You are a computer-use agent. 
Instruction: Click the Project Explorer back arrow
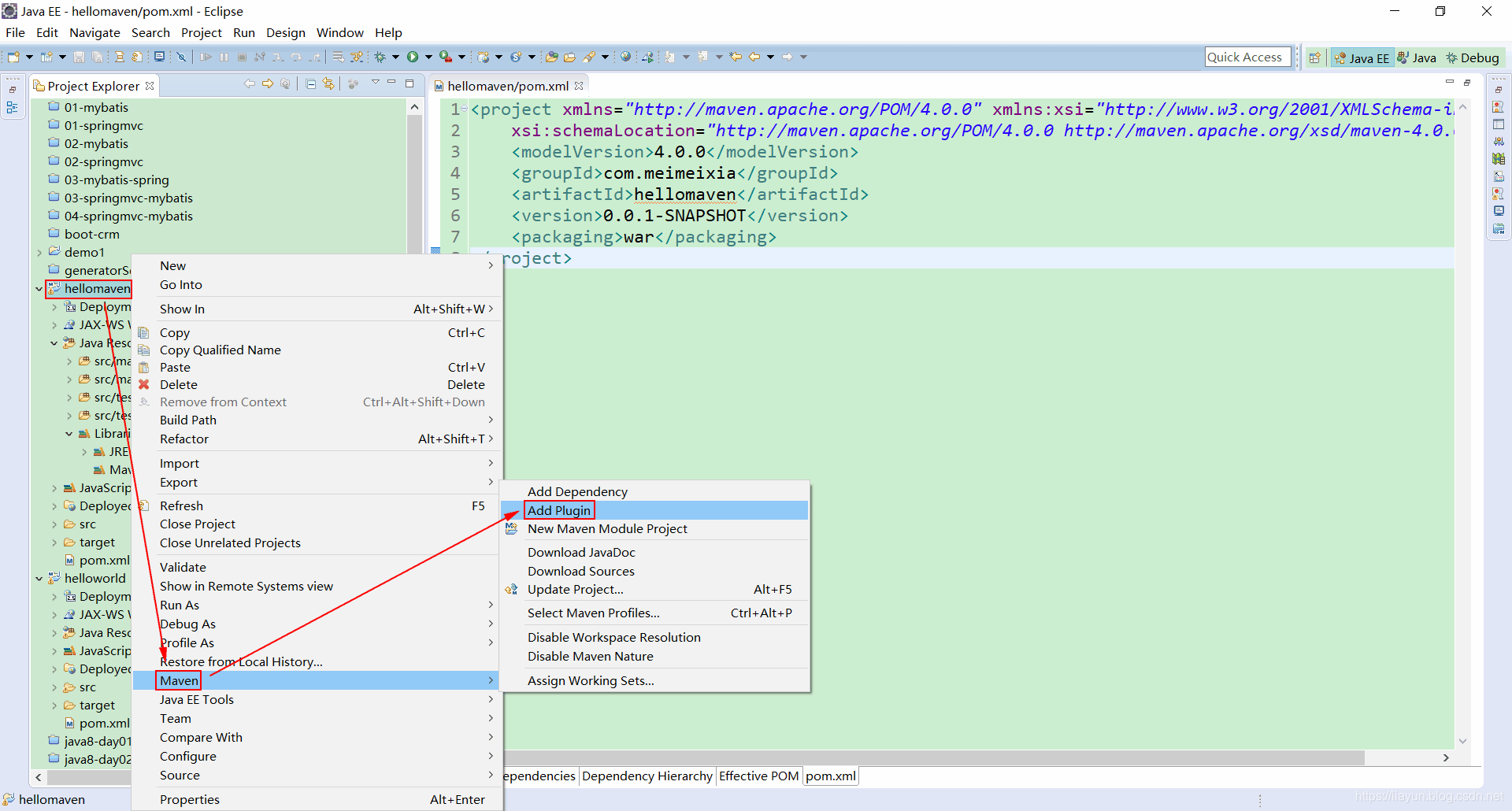[x=250, y=84]
